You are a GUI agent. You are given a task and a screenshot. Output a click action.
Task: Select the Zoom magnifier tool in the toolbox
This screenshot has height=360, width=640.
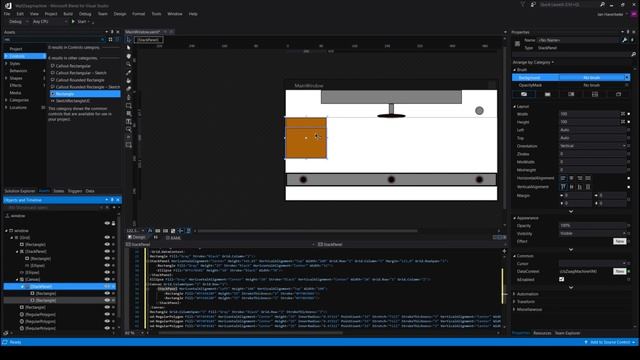coord(129,64)
